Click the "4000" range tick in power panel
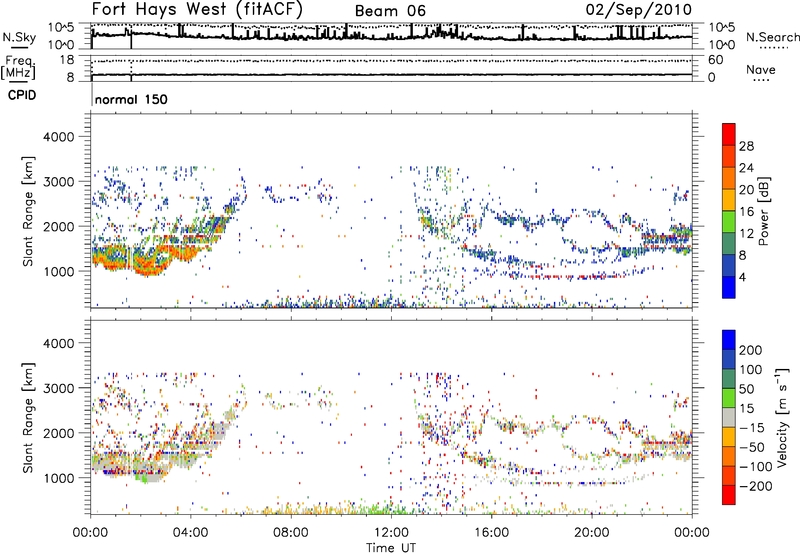The height and width of the screenshot is (554, 800). click(59, 137)
